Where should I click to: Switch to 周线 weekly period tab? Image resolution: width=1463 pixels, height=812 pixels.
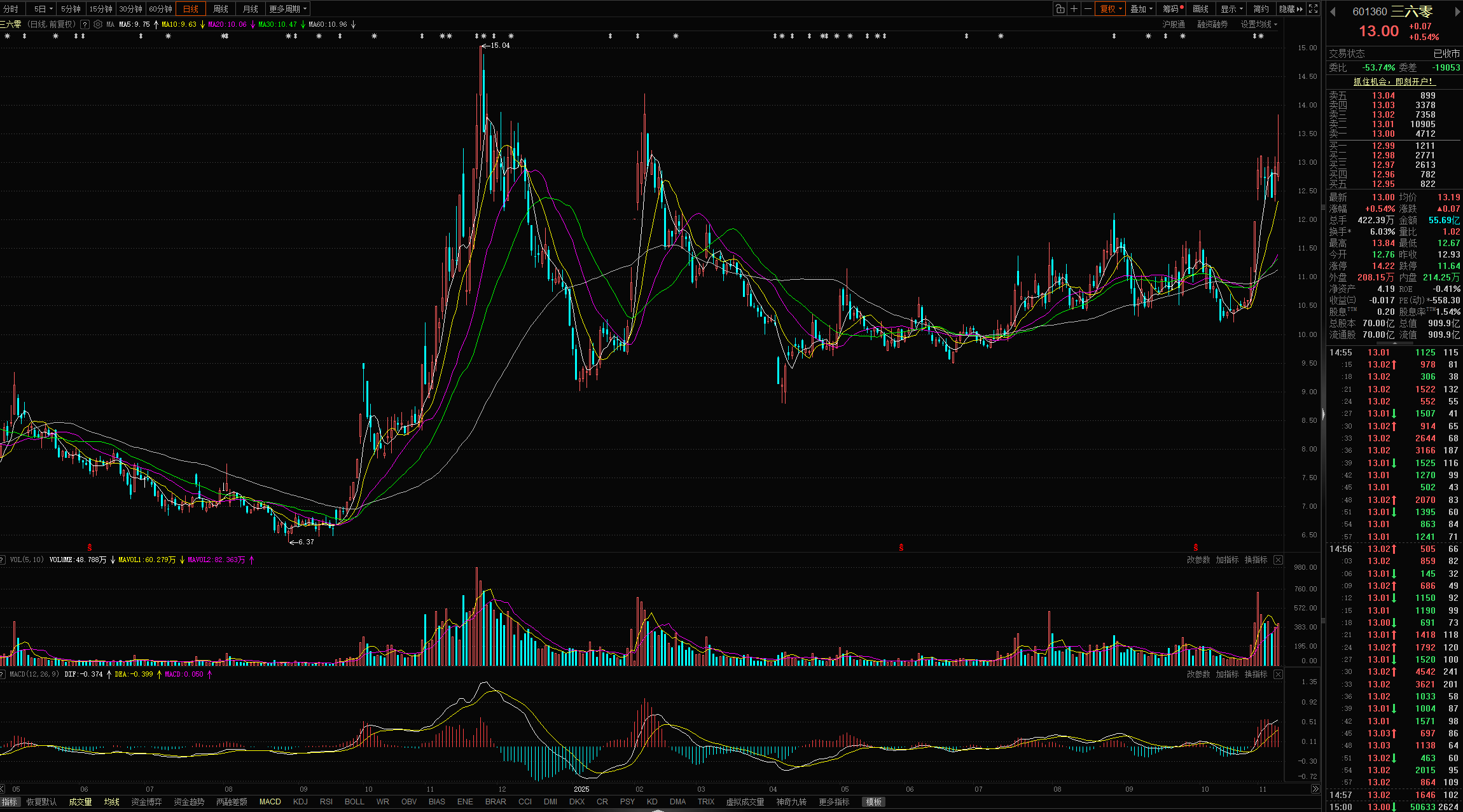click(x=220, y=9)
